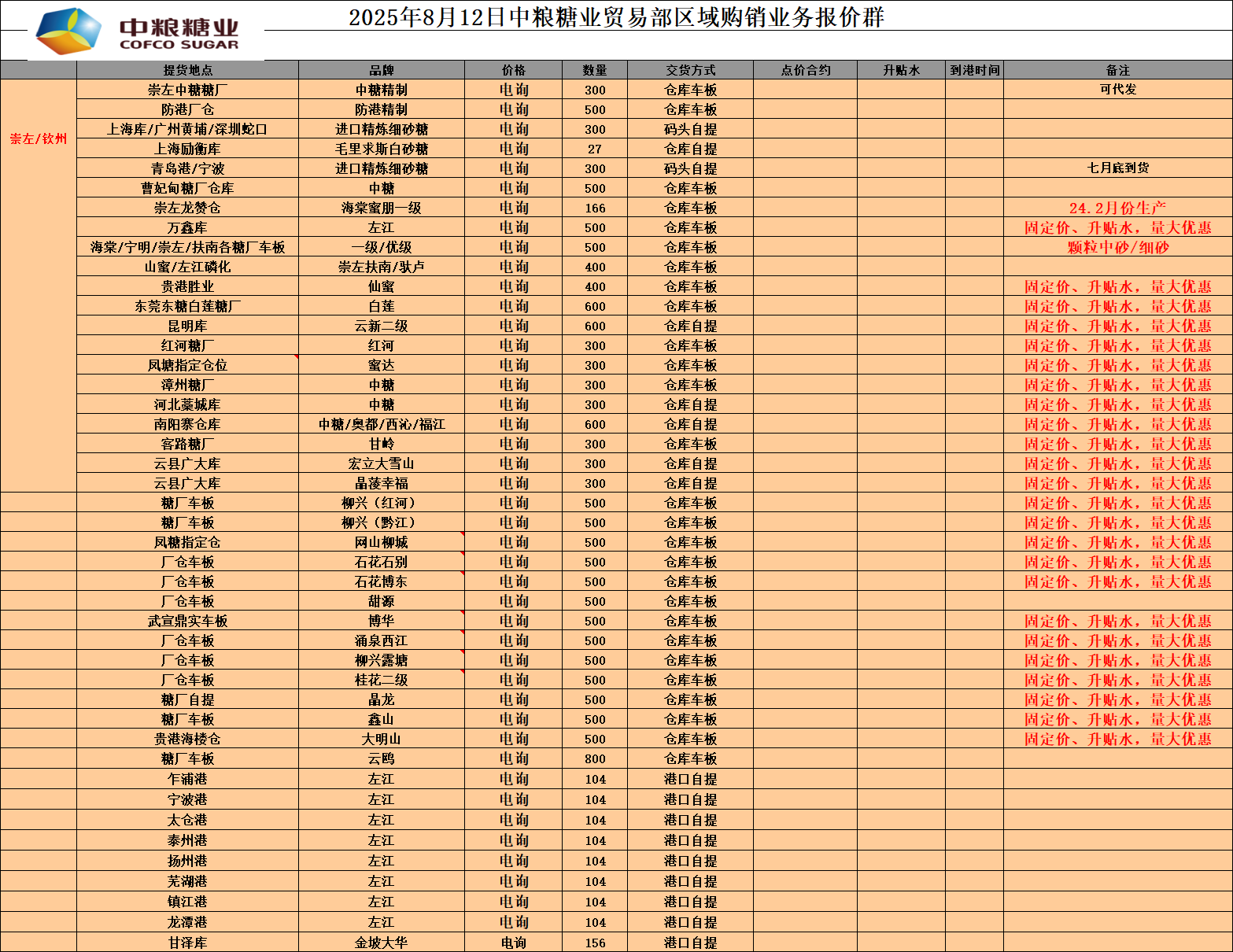The width and height of the screenshot is (1233, 952).
Task: Click the spreadsheet title dated 2025年8月12日
Action: click(616, 17)
